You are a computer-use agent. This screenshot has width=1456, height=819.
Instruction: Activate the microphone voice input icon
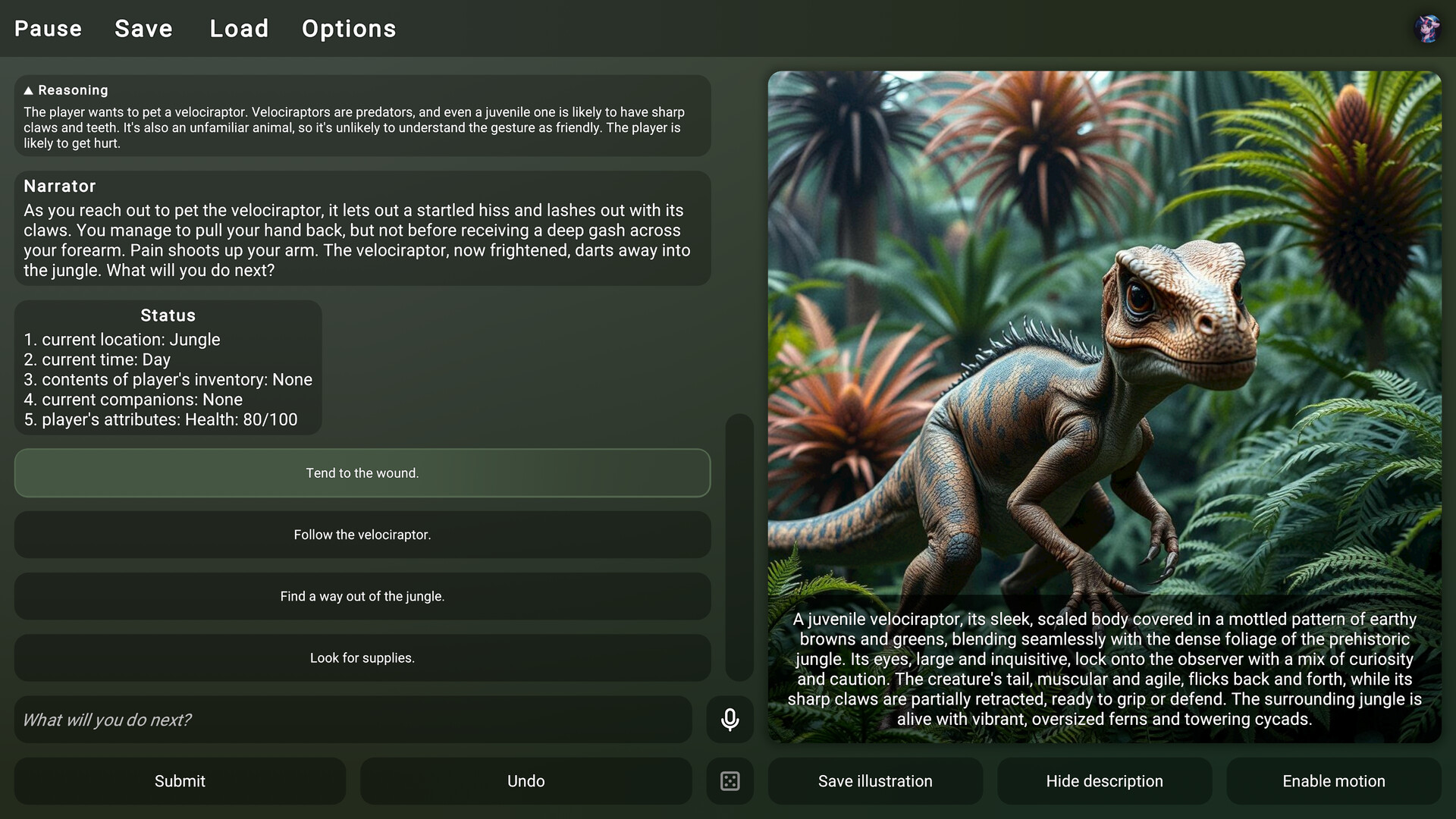(x=729, y=719)
